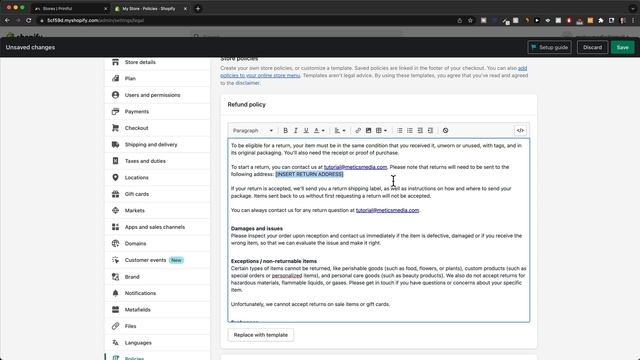640x360 pixels.
Task: Go back with the browser back arrow
Action: (7, 20)
